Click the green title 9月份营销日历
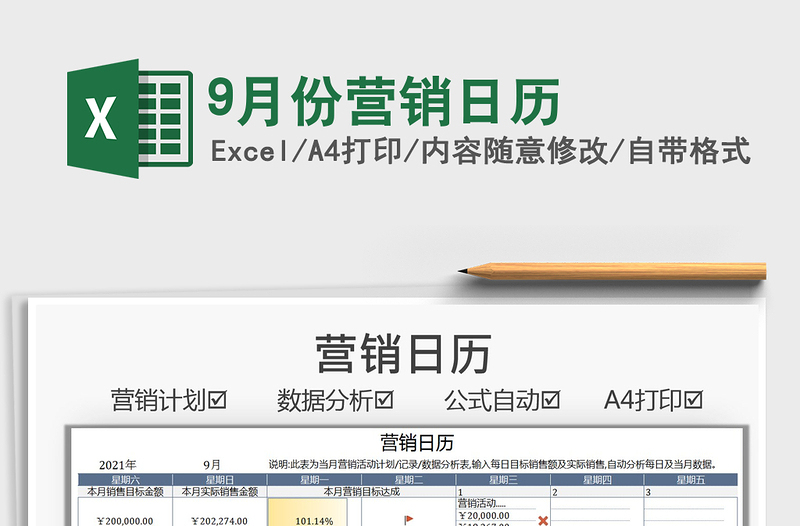The width and height of the screenshot is (800, 526). tap(384, 101)
